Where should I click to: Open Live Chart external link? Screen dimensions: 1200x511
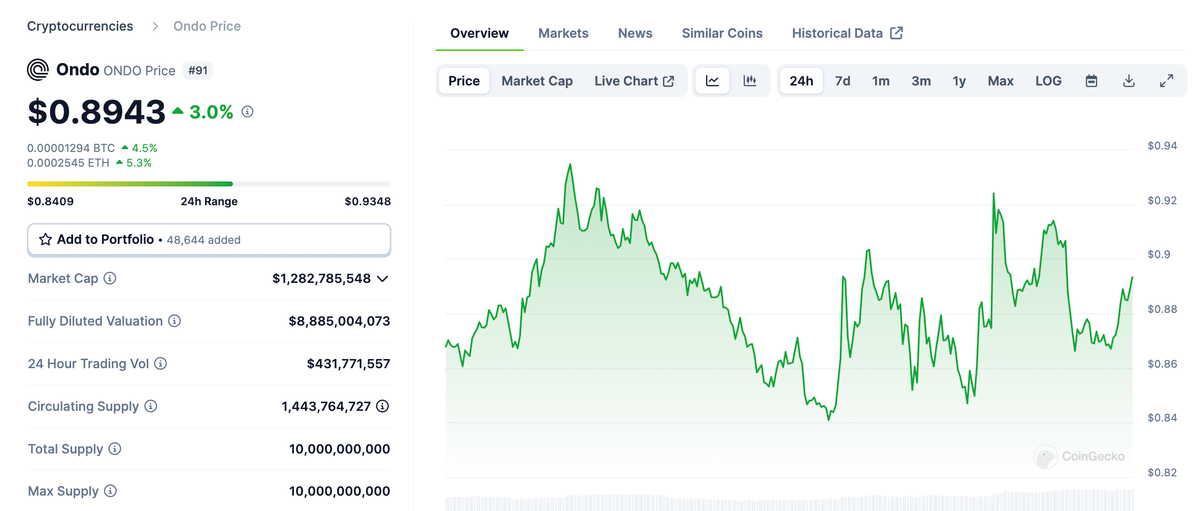click(x=634, y=81)
